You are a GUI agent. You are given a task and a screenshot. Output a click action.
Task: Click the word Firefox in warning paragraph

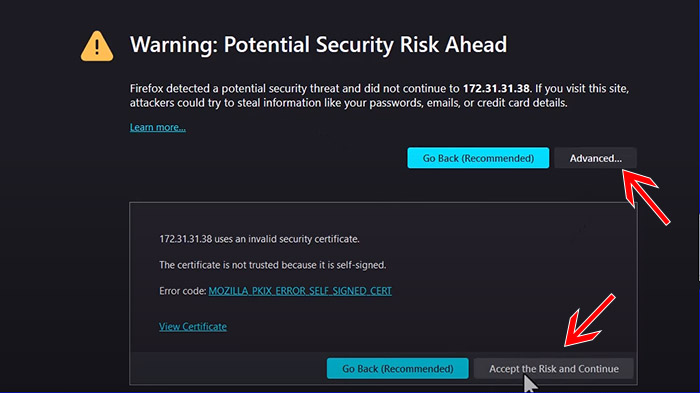146,88
